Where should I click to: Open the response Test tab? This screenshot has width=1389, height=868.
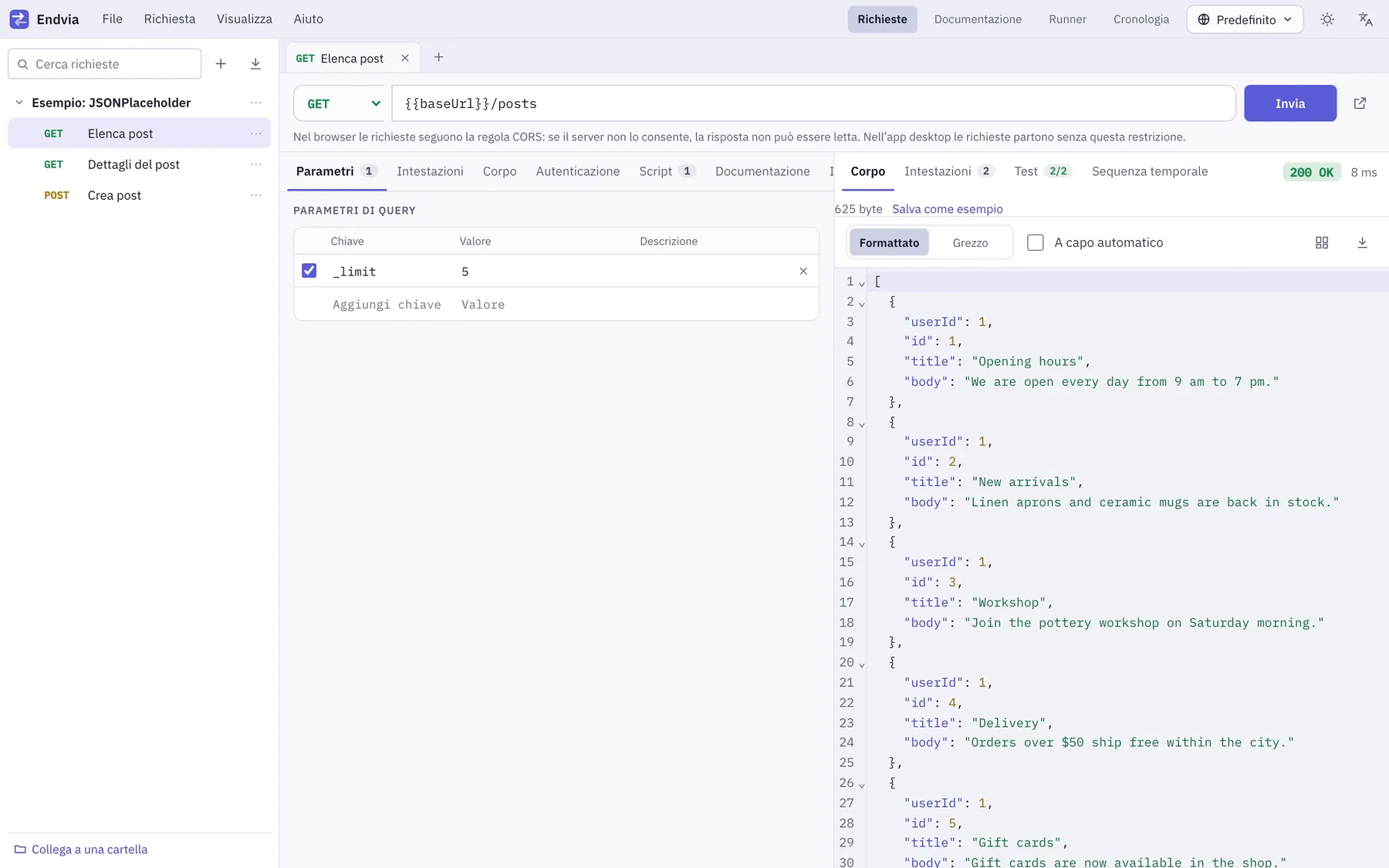click(1042, 171)
